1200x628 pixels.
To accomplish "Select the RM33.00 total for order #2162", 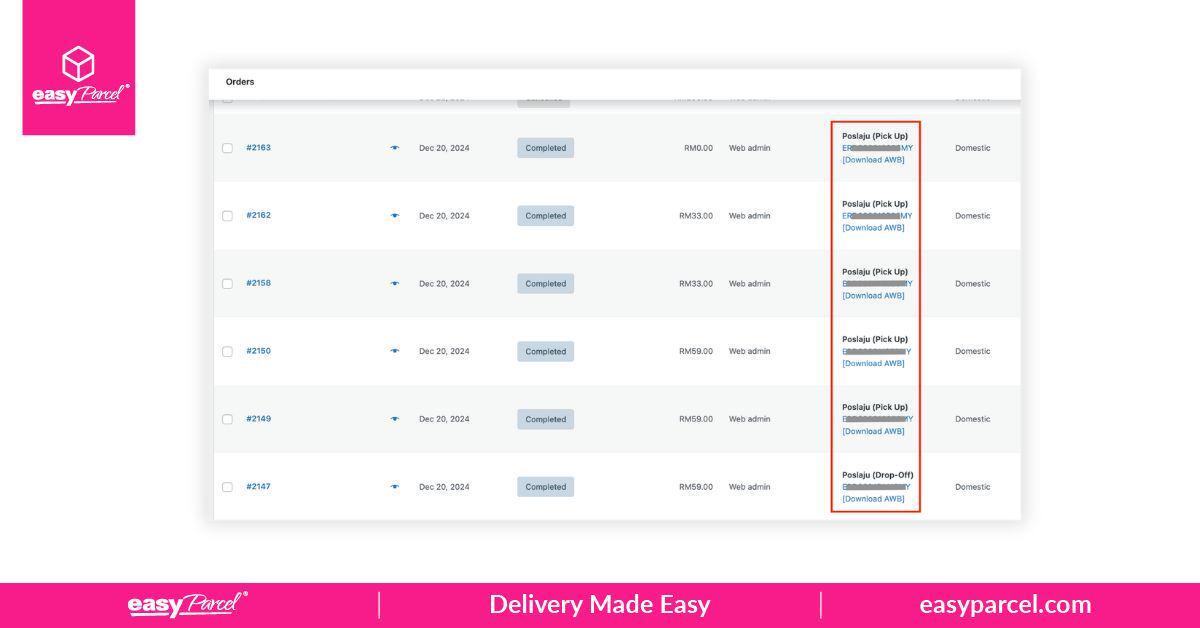I will click(x=696, y=216).
